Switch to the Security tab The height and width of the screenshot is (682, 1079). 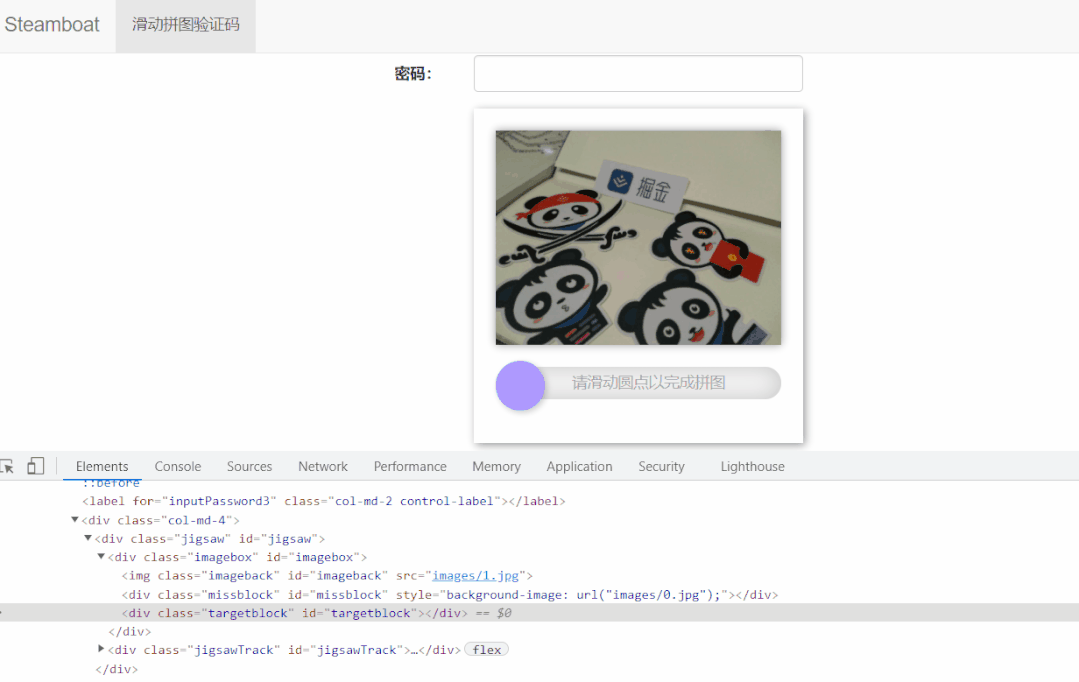tap(661, 467)
